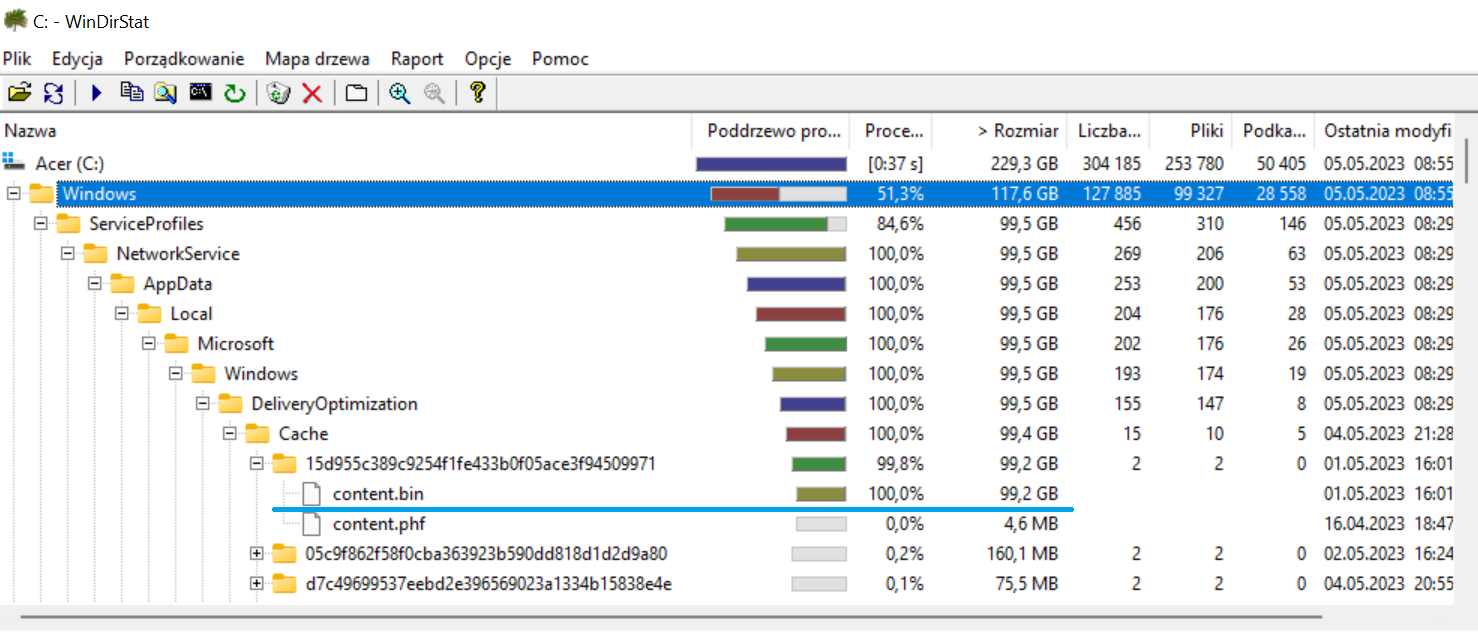This screenshot has width=1478, height=632.
Task: Click the 75,5 MB size cell
Action: pyautogui.click(x=1026, y=583)
